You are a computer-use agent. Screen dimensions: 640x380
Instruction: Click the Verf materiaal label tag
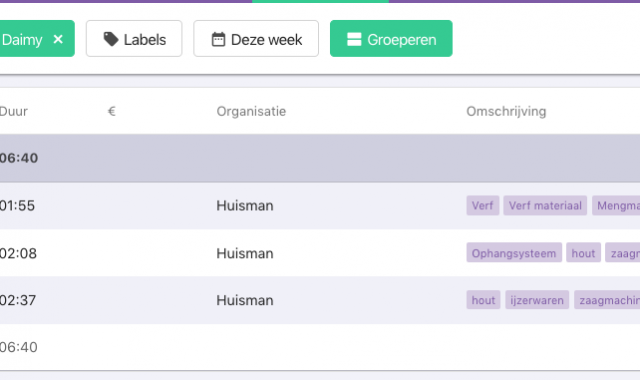545,205
